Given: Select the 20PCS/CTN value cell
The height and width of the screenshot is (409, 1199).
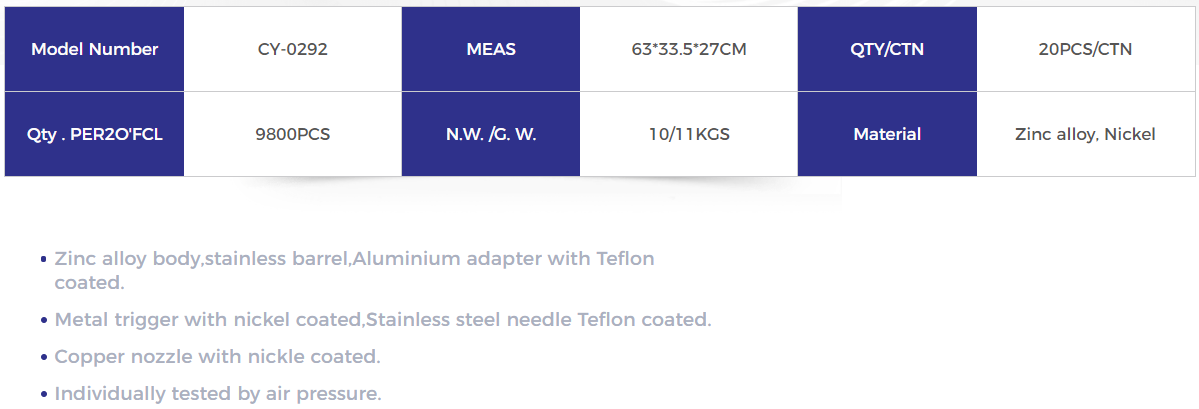Looking at the screenshot, I should (x=1086, y=49).
